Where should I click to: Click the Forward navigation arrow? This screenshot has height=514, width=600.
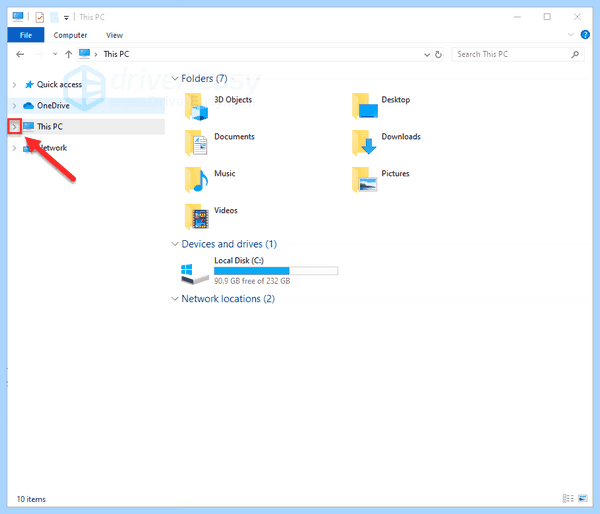point(39,54)
